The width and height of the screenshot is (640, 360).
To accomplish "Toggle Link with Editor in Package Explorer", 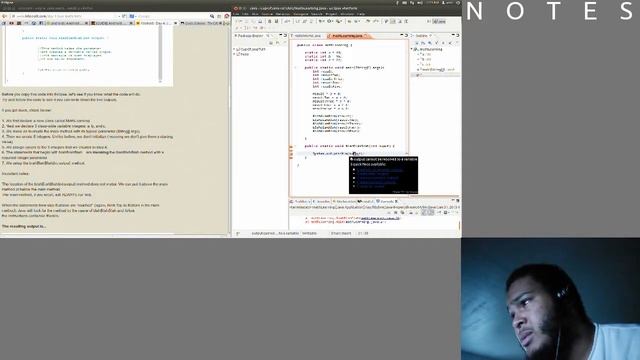I will tap(278, 43).
